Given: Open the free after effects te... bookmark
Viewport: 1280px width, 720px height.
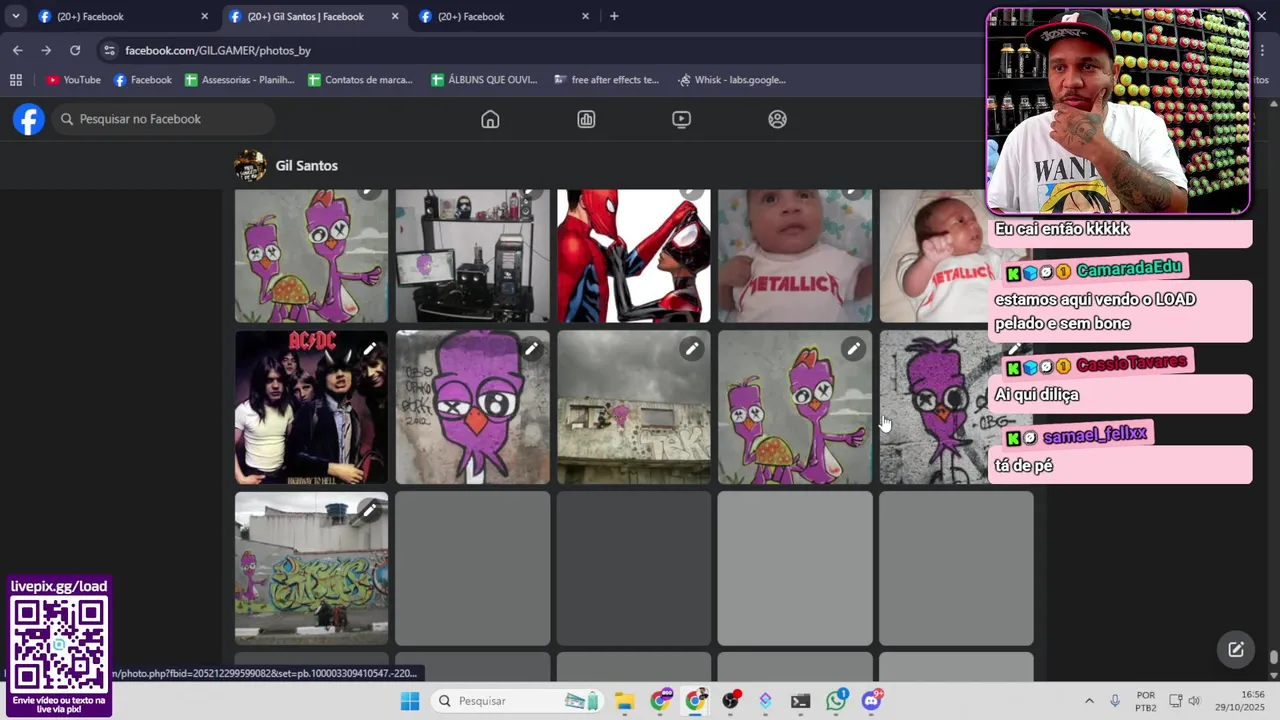Looking at the screenshot, I should [606, 80].
